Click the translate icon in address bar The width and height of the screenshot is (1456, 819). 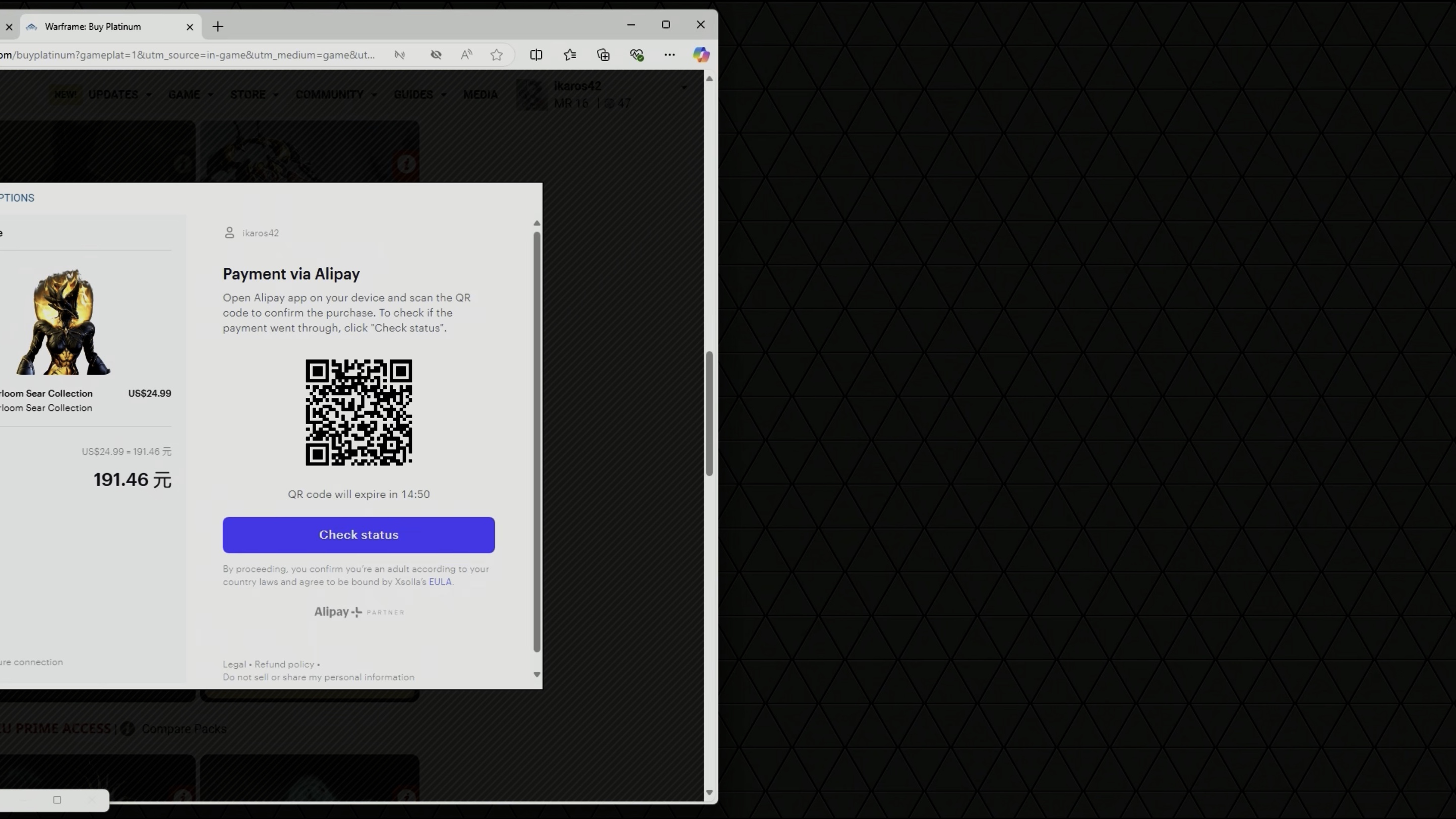[400, 55]
